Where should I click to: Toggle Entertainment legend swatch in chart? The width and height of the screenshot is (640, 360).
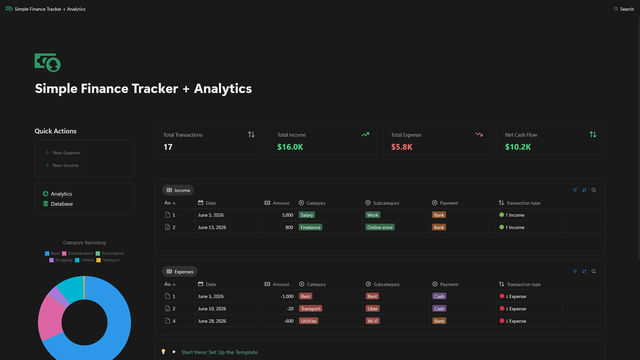[64, 253]
